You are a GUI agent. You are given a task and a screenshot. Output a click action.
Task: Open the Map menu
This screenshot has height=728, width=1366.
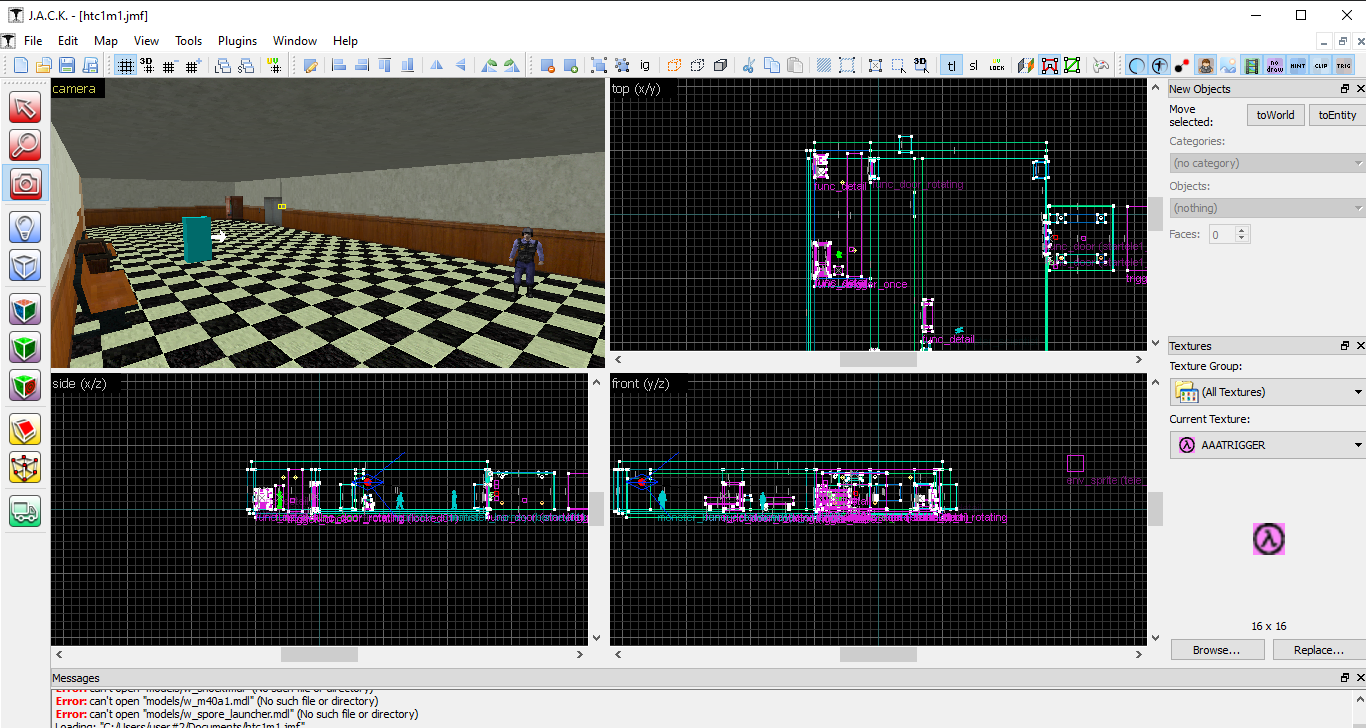[x=106, y=41]
